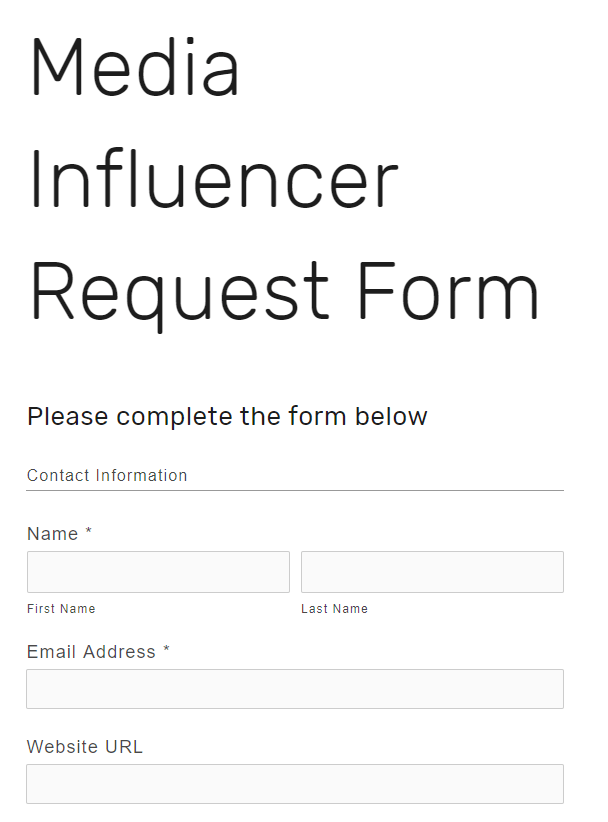Screen dimensions: 608x822
Task: Click the "Last Name" caption under the field
Action: coord(334,609)
